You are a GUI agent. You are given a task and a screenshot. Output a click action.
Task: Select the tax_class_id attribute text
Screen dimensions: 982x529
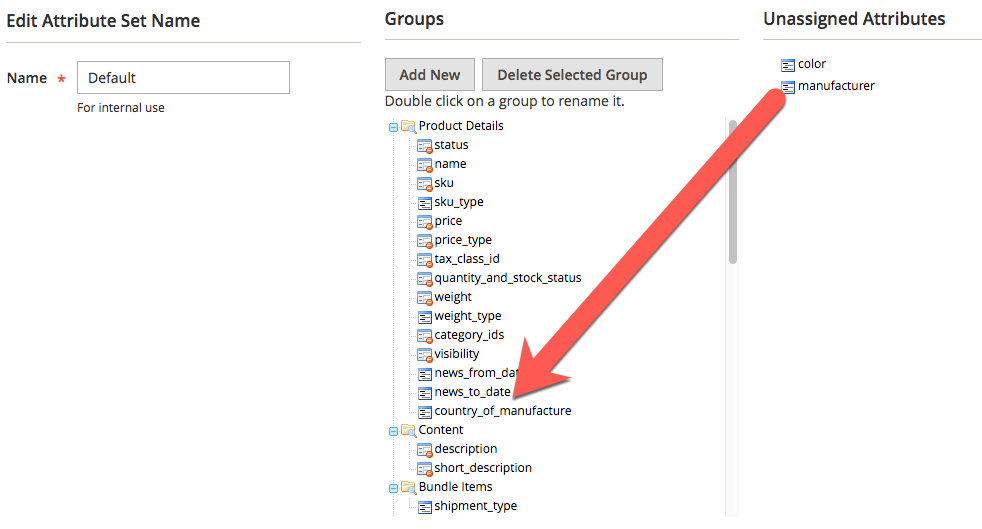pyautogui.click(x=467, y=259)
